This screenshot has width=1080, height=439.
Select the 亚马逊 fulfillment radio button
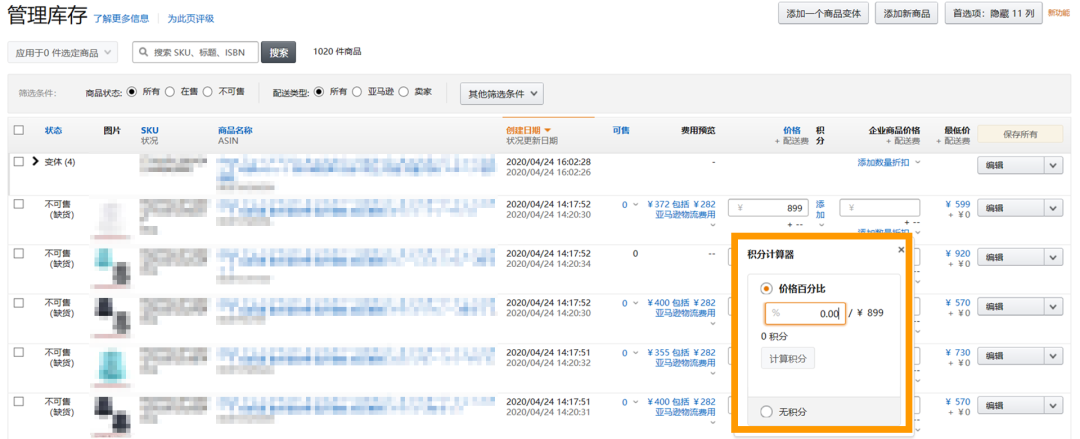click(x=356, y=93)
